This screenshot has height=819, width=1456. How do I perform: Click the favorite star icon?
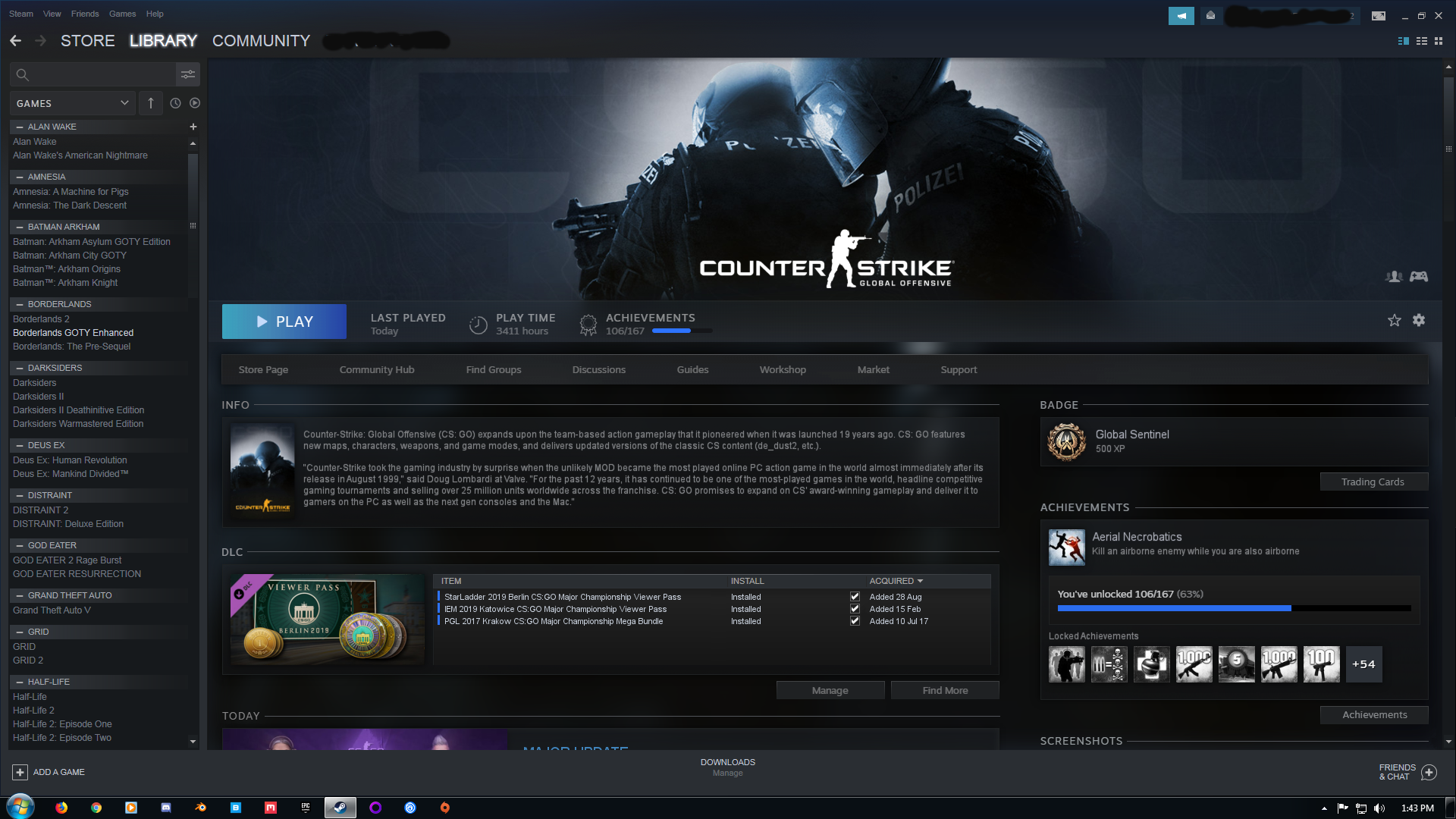coord(1394,320)
